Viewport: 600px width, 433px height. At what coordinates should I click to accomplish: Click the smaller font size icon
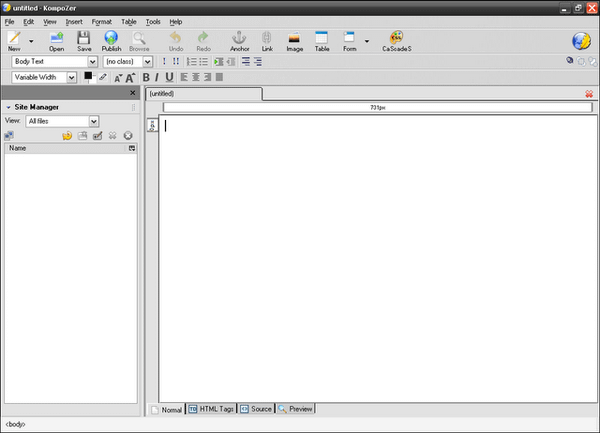click(118, 78)
